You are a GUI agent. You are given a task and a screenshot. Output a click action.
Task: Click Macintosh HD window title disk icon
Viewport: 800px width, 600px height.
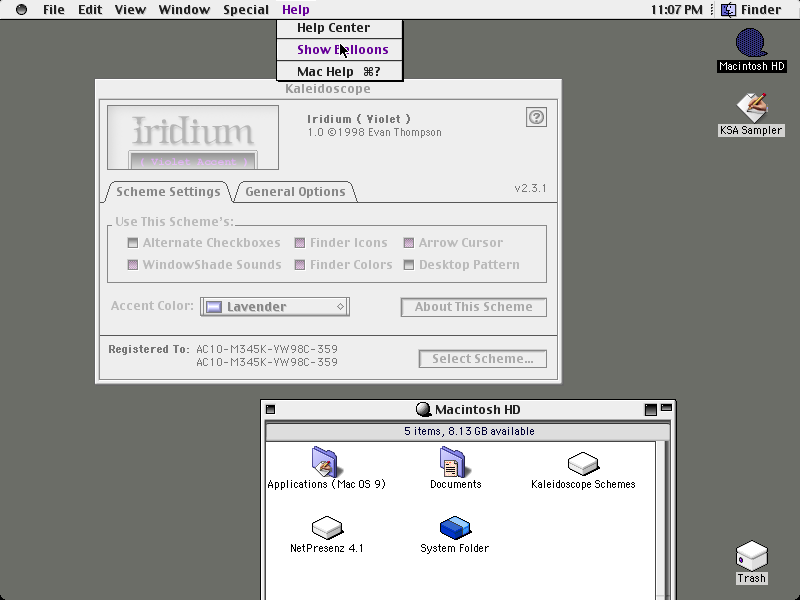(x=423, y=409)
